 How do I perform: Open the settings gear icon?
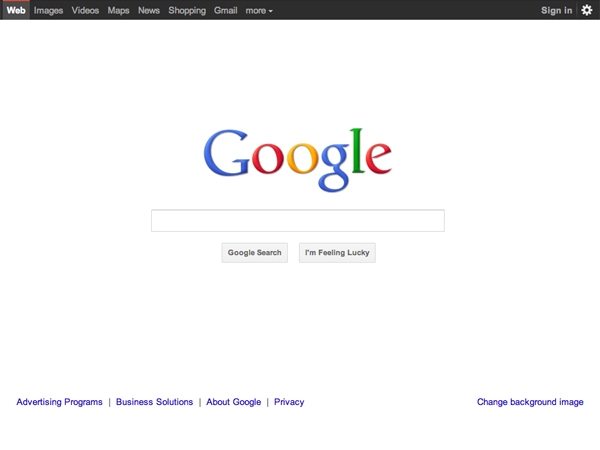(587, 10)
